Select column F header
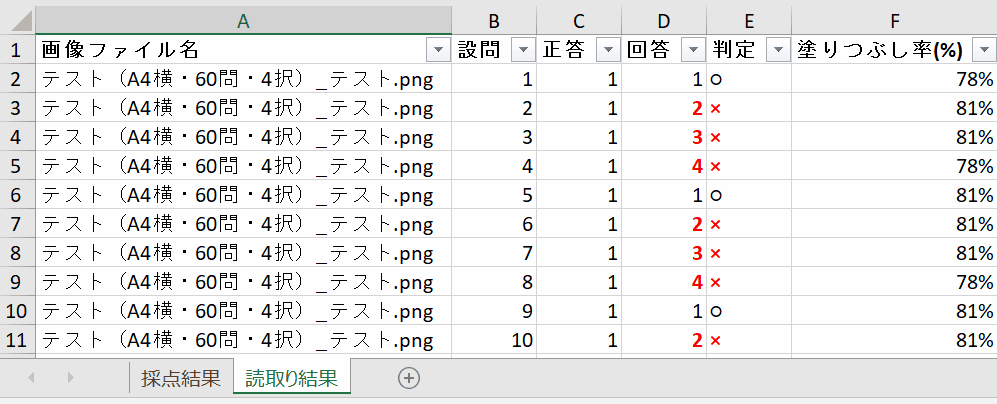The width and height of the screenshot is (997, 404). click(893, 20)
